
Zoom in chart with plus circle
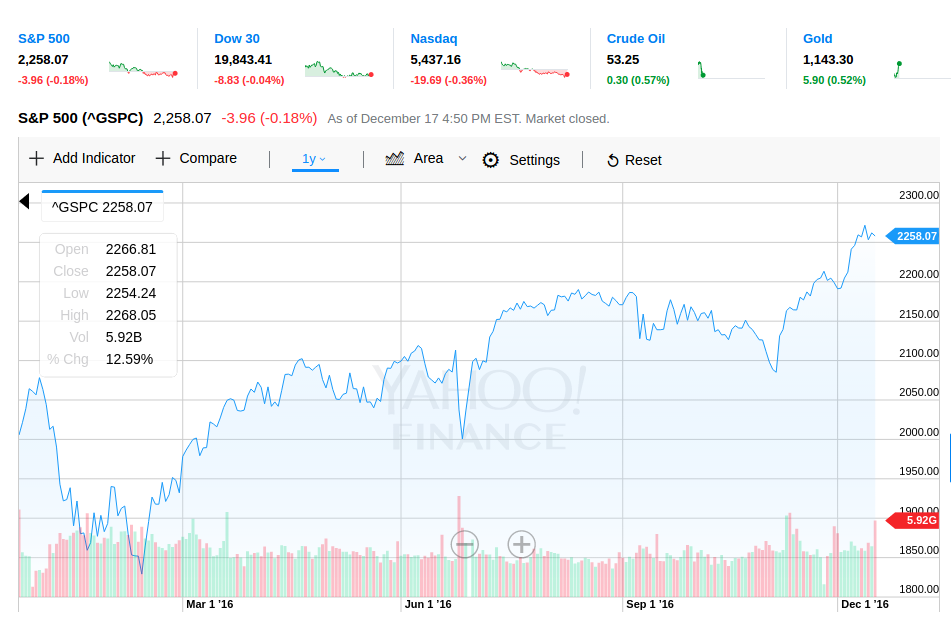521,544
